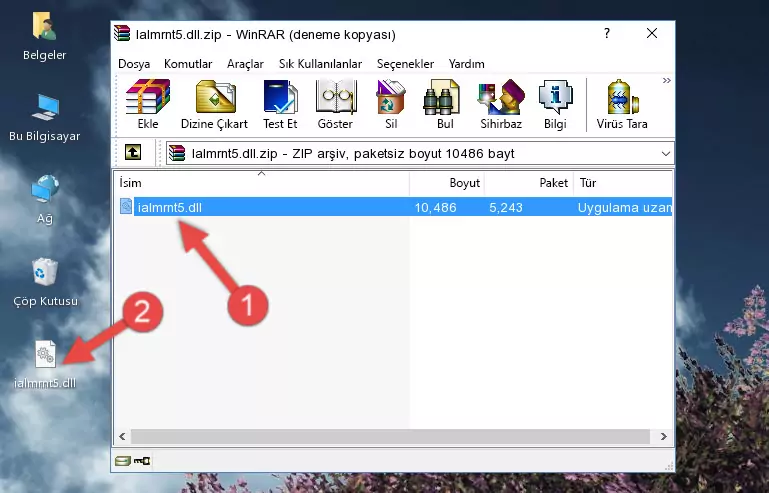Click the Dizine Çıkart extract icon
The height and width of the screenshot is (493, 769).
214,104
